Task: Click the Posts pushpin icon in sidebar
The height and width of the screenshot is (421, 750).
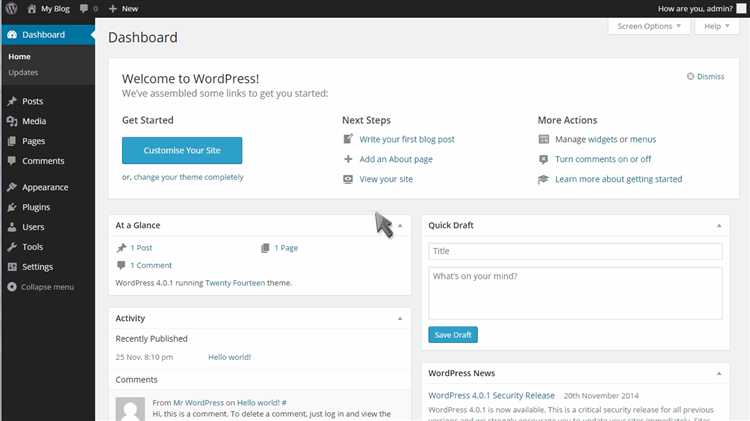Action: (11, 101)
